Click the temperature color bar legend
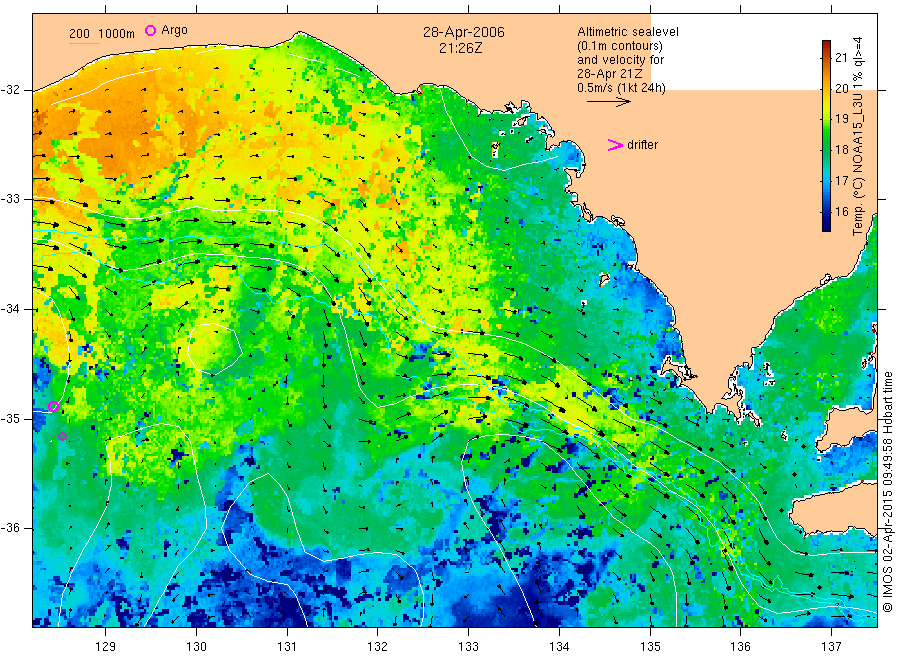The width and height of the screenshot is (900, 660). click(826, 135)
